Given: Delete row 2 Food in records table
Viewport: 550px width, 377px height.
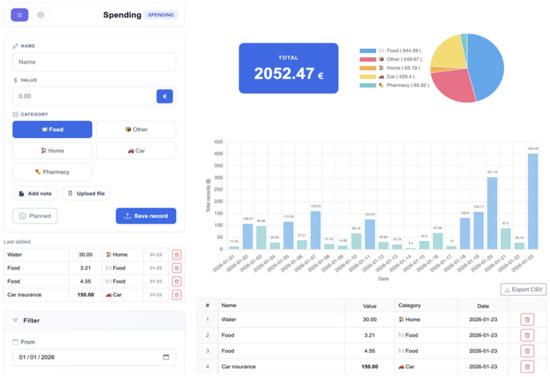Looking at the screenshot, I should [x=527, y=335].
